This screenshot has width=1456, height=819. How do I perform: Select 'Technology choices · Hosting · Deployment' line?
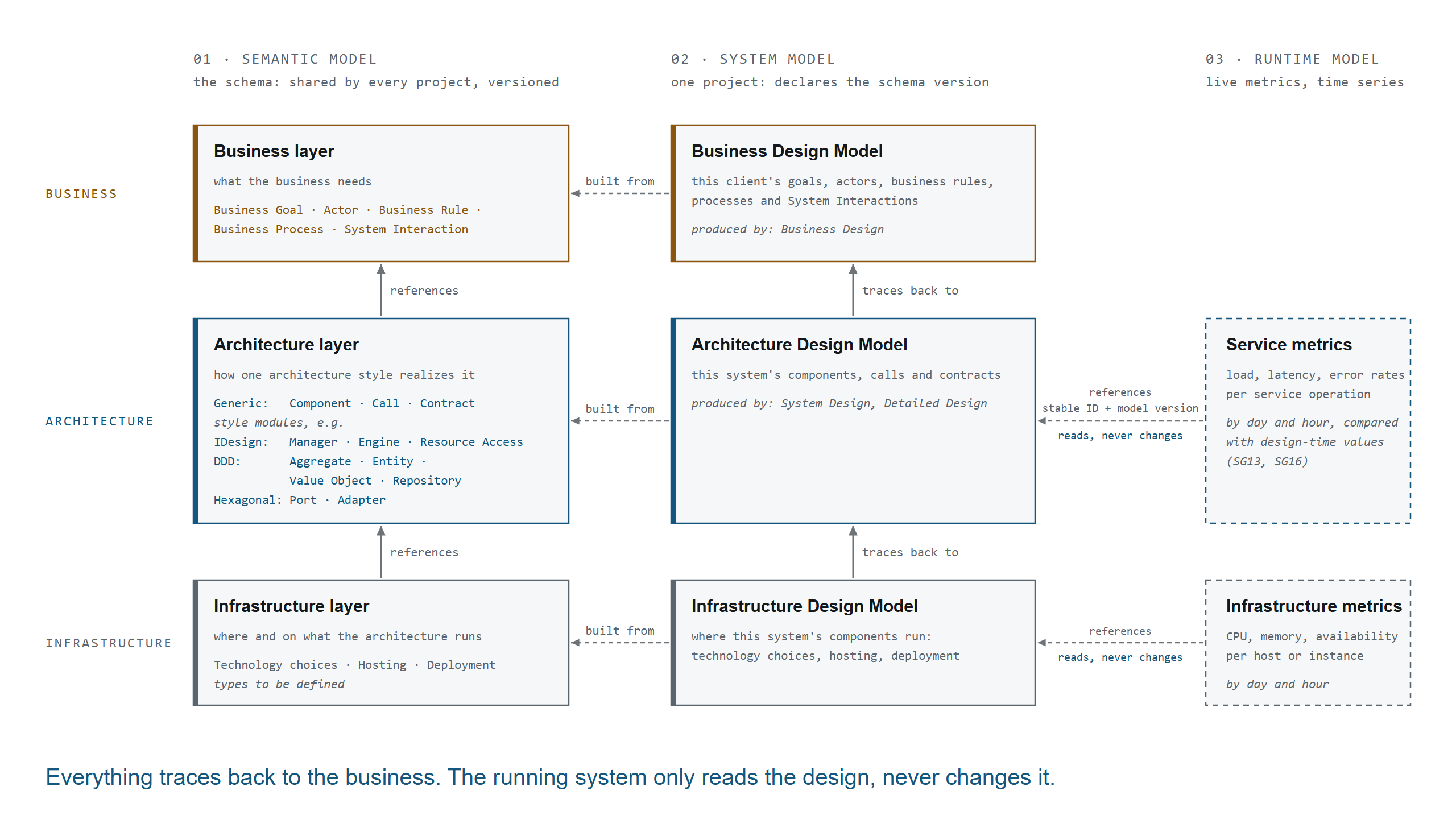tap(355, 665)
